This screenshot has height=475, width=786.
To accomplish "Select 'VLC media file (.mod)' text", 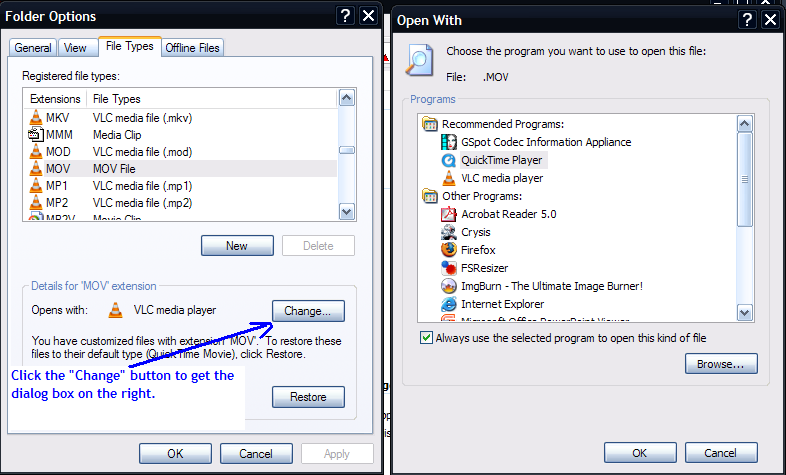I will pyautogui.click(x=142, y=152).
